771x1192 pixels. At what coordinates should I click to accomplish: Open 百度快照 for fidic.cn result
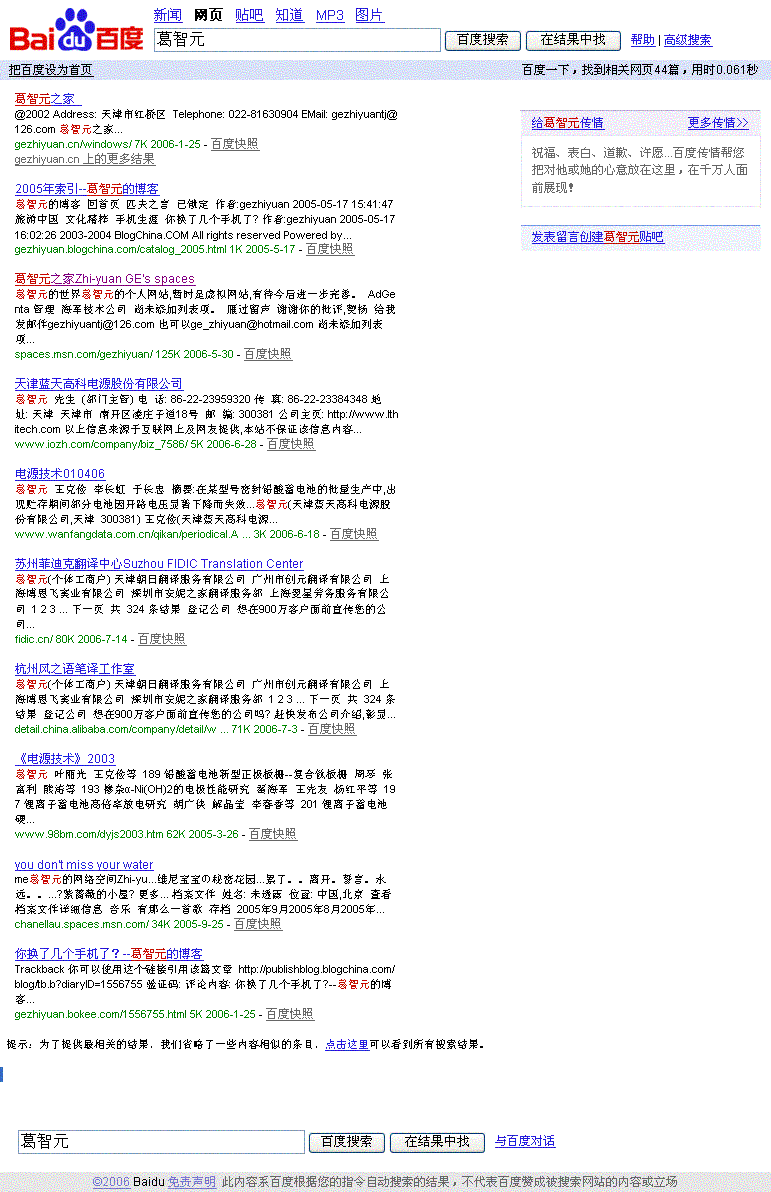(x=162, y=639)
